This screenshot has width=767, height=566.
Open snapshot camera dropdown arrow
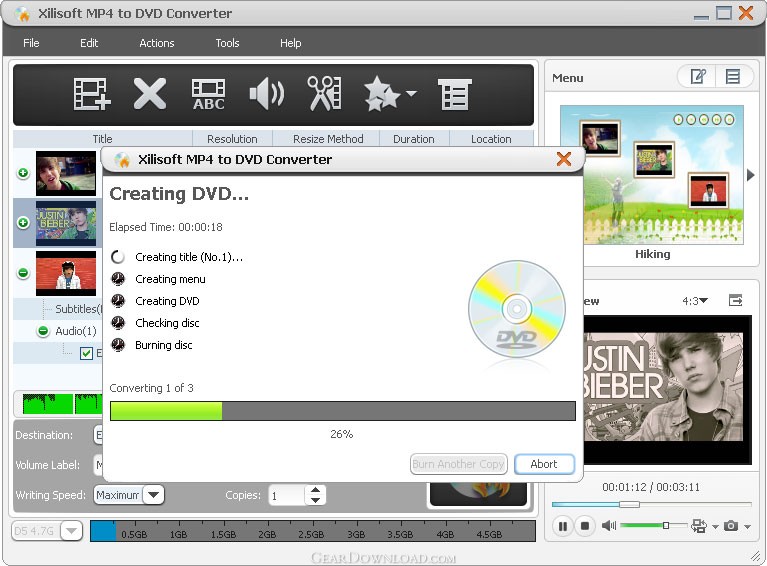747,527
